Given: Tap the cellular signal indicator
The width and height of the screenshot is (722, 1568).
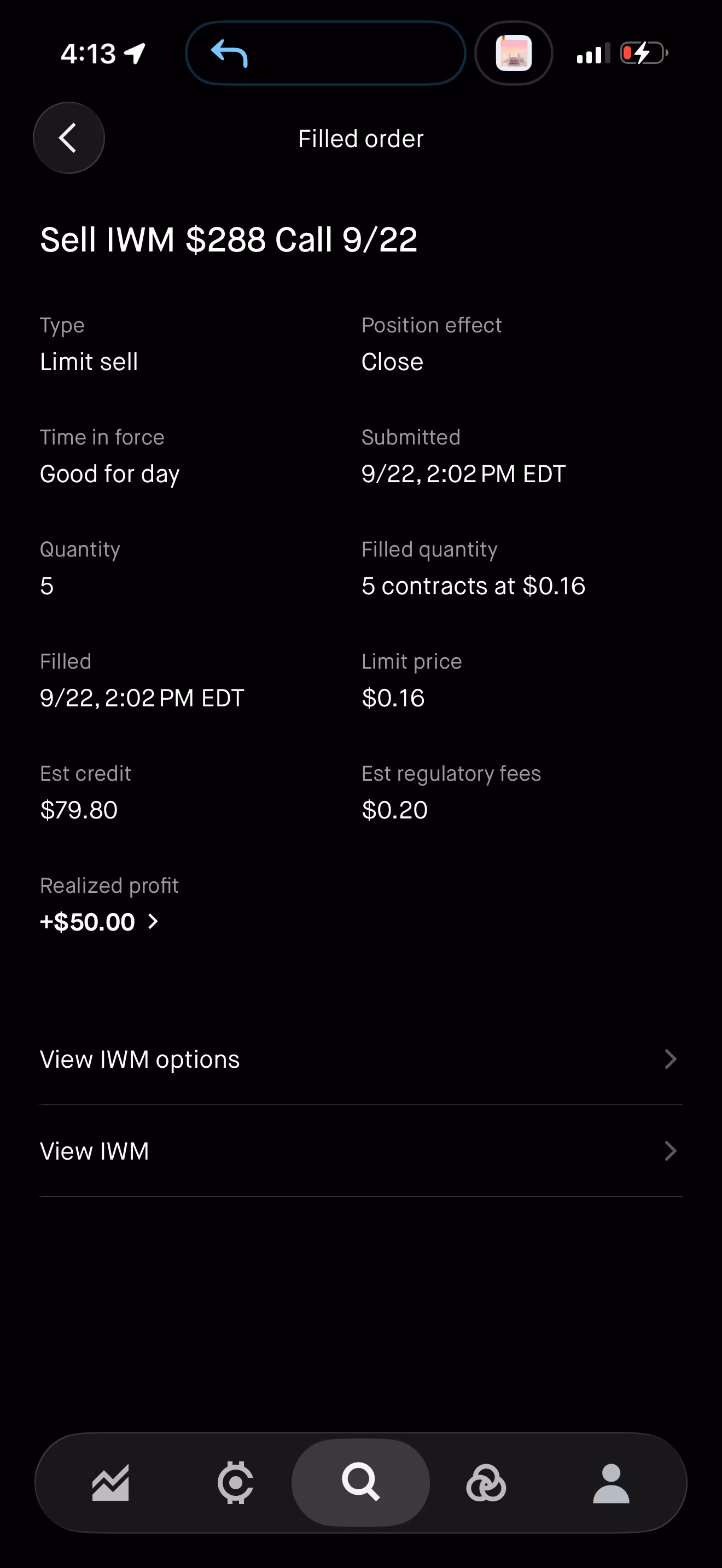Looking at the screenshot, I should coord(593,54).
